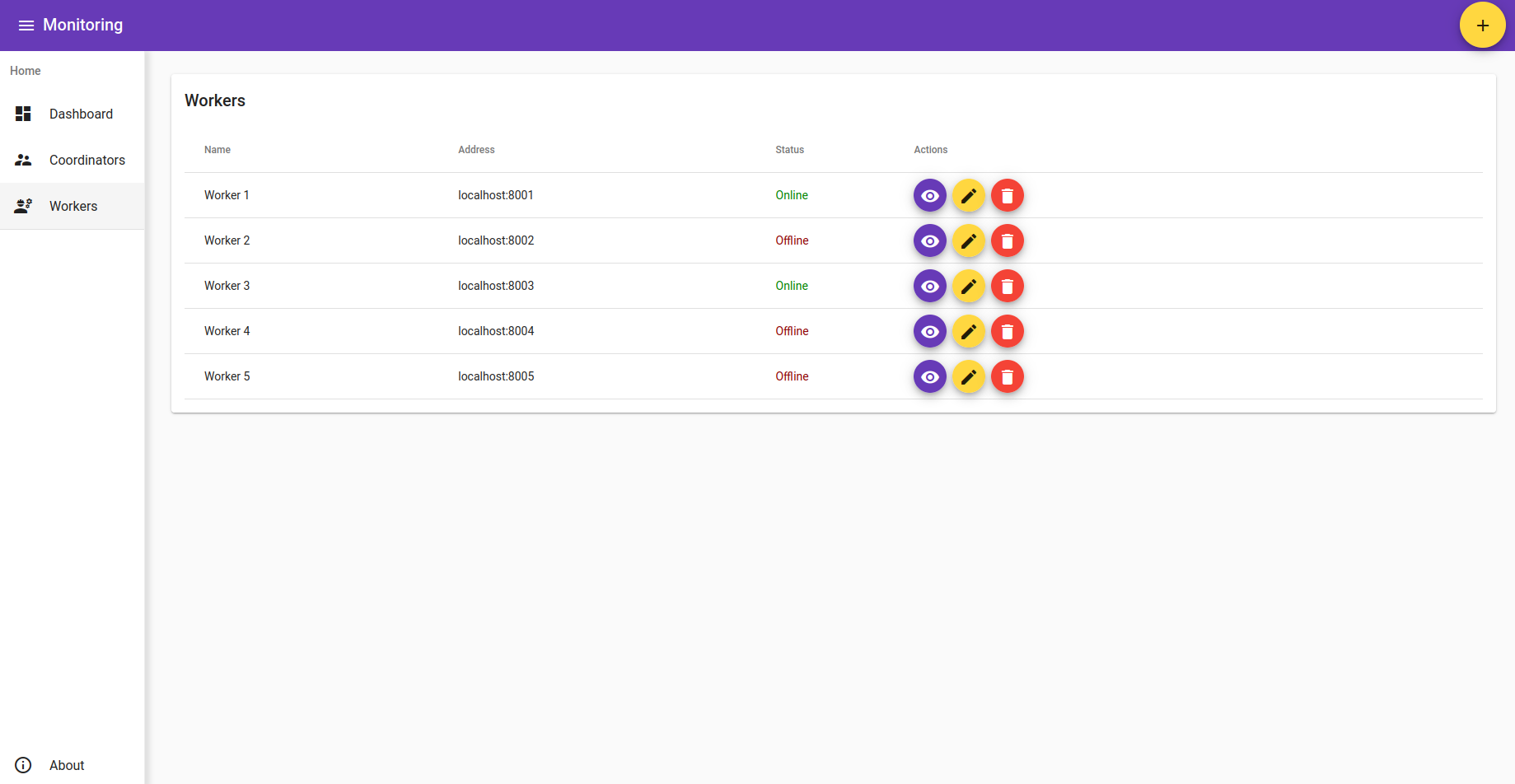Click Online status of Worker 3
Image resolution: width=1515 pixels, height=784 pixels.
point(792,286)
